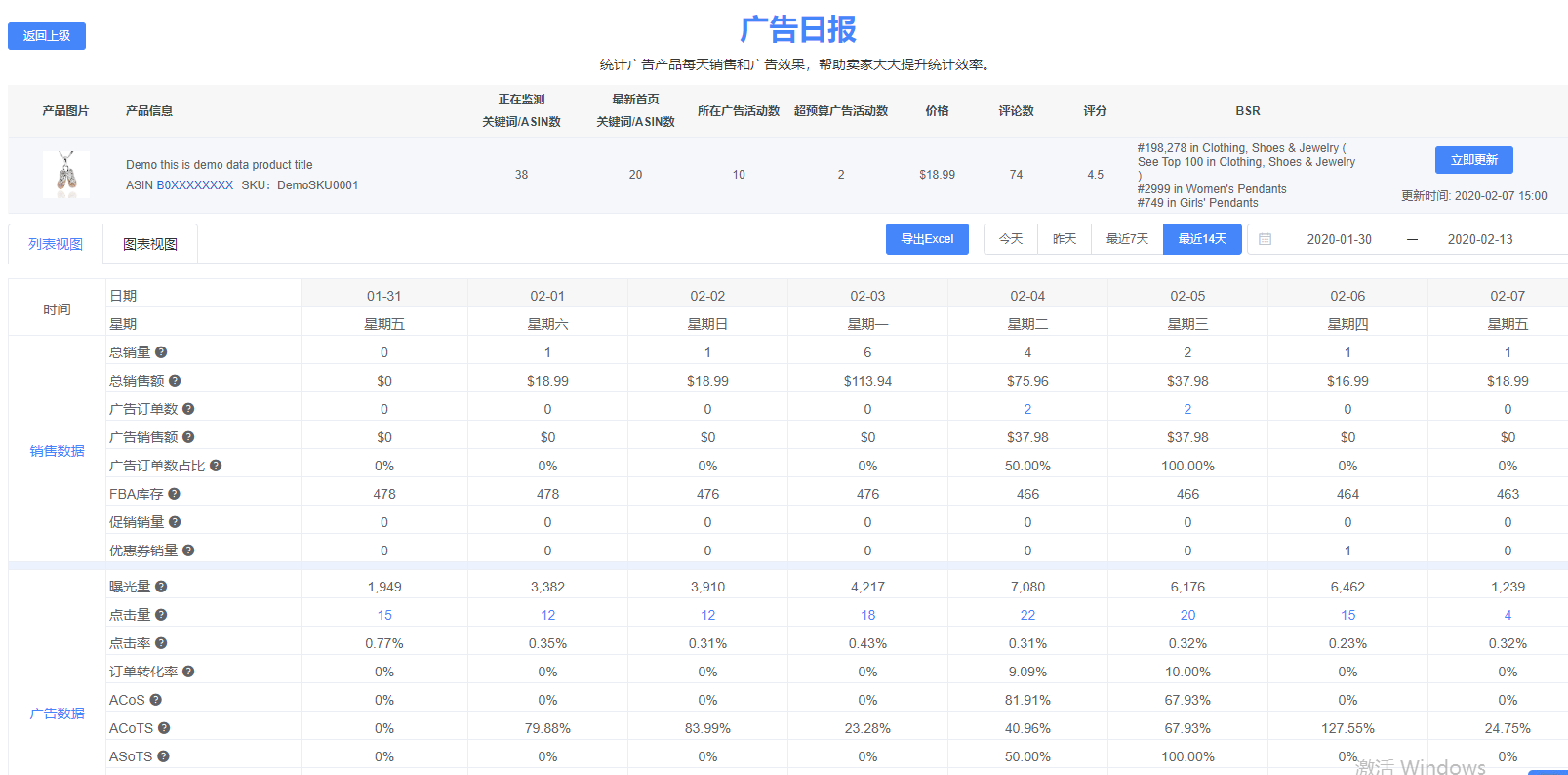Click help icon next to 曝光量
This screenshot has width=1568, height=775.
point(161,587)
